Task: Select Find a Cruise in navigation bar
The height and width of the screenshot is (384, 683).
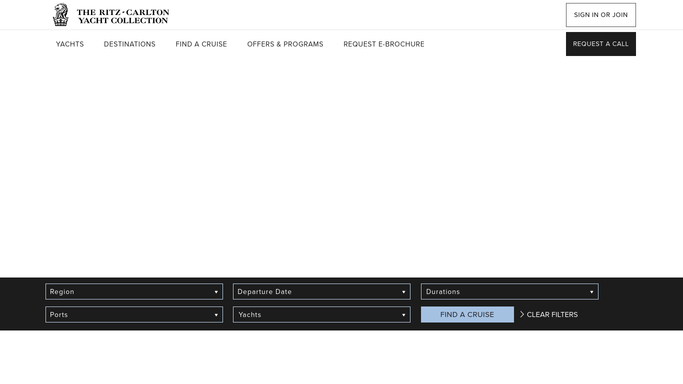Action: click(x=201, y=44)
